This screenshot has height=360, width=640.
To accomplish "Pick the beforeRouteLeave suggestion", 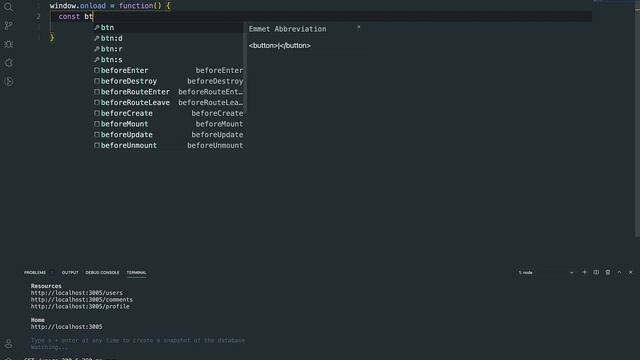I will pos(168,102).
